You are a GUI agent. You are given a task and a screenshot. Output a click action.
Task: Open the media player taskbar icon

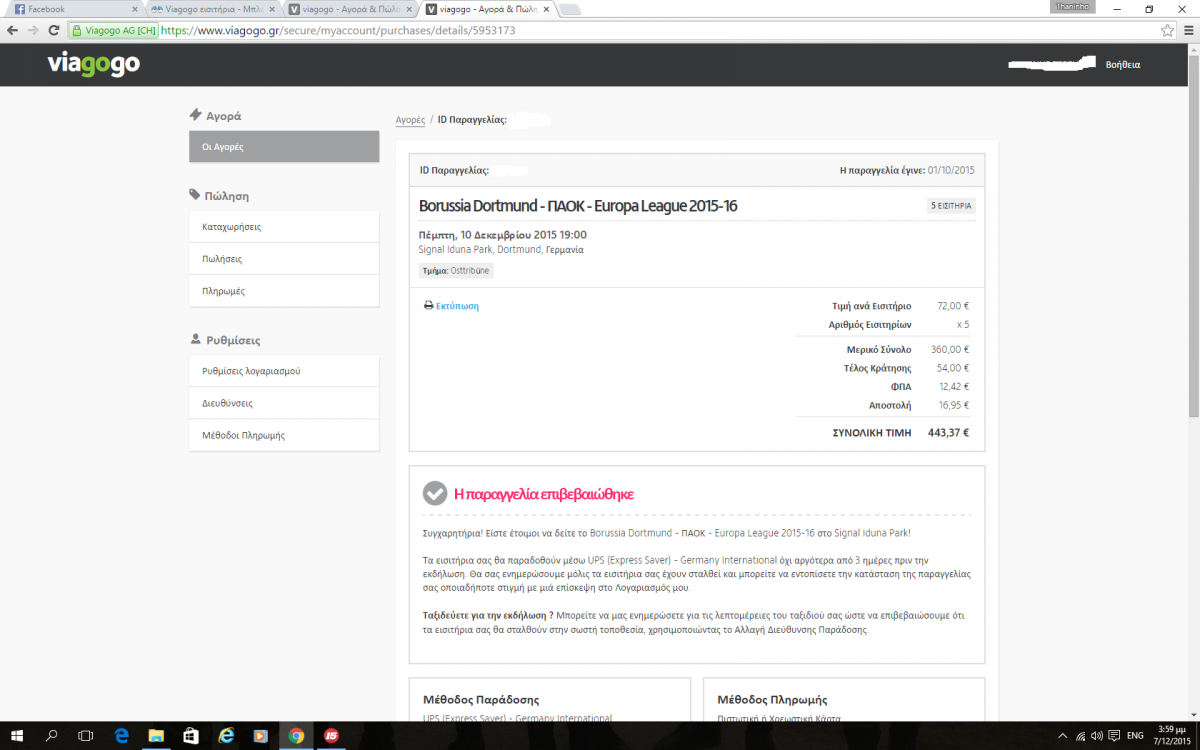click(261, 736)
